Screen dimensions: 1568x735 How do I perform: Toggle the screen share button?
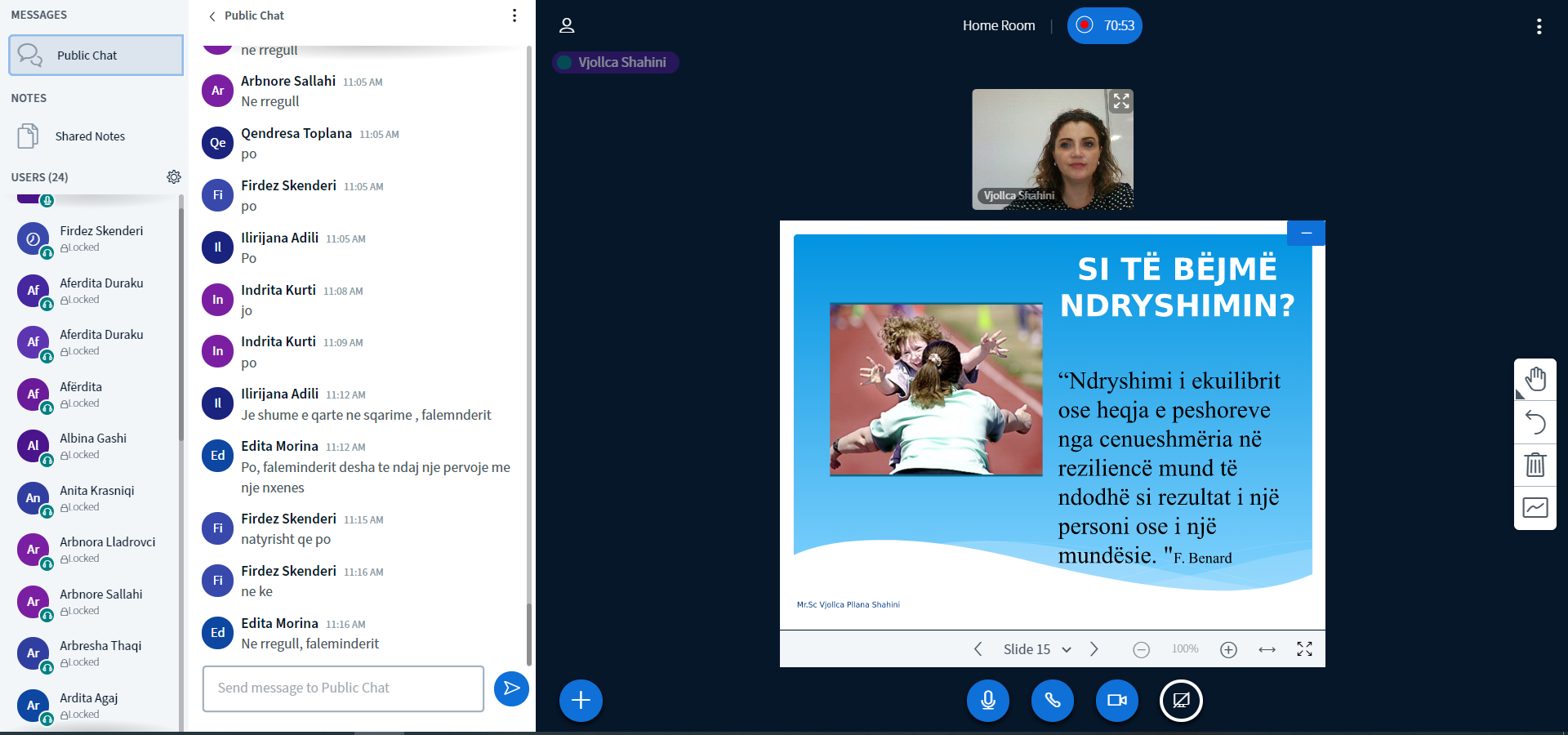coord(1181,701)
